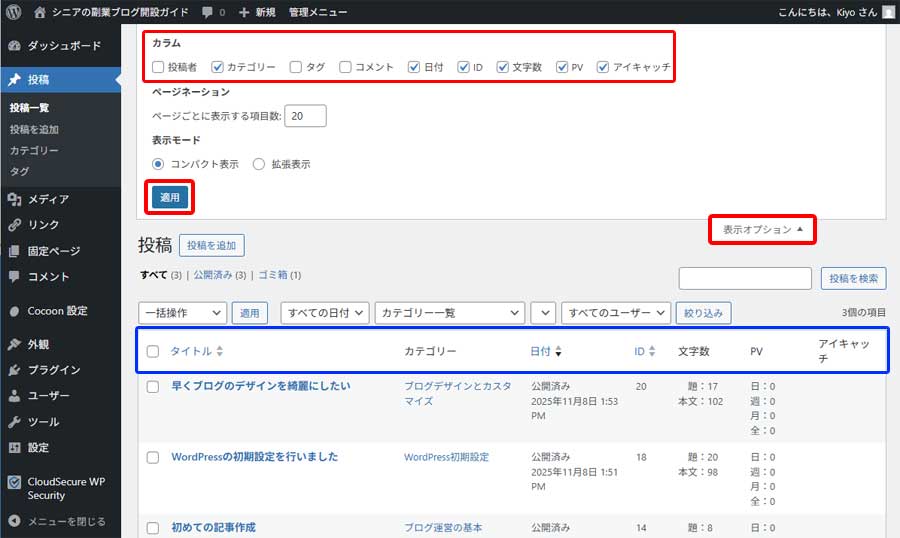Click the ツール wrench icon in sidebar
Screen dimensions: 900x538
pos(14,422)
